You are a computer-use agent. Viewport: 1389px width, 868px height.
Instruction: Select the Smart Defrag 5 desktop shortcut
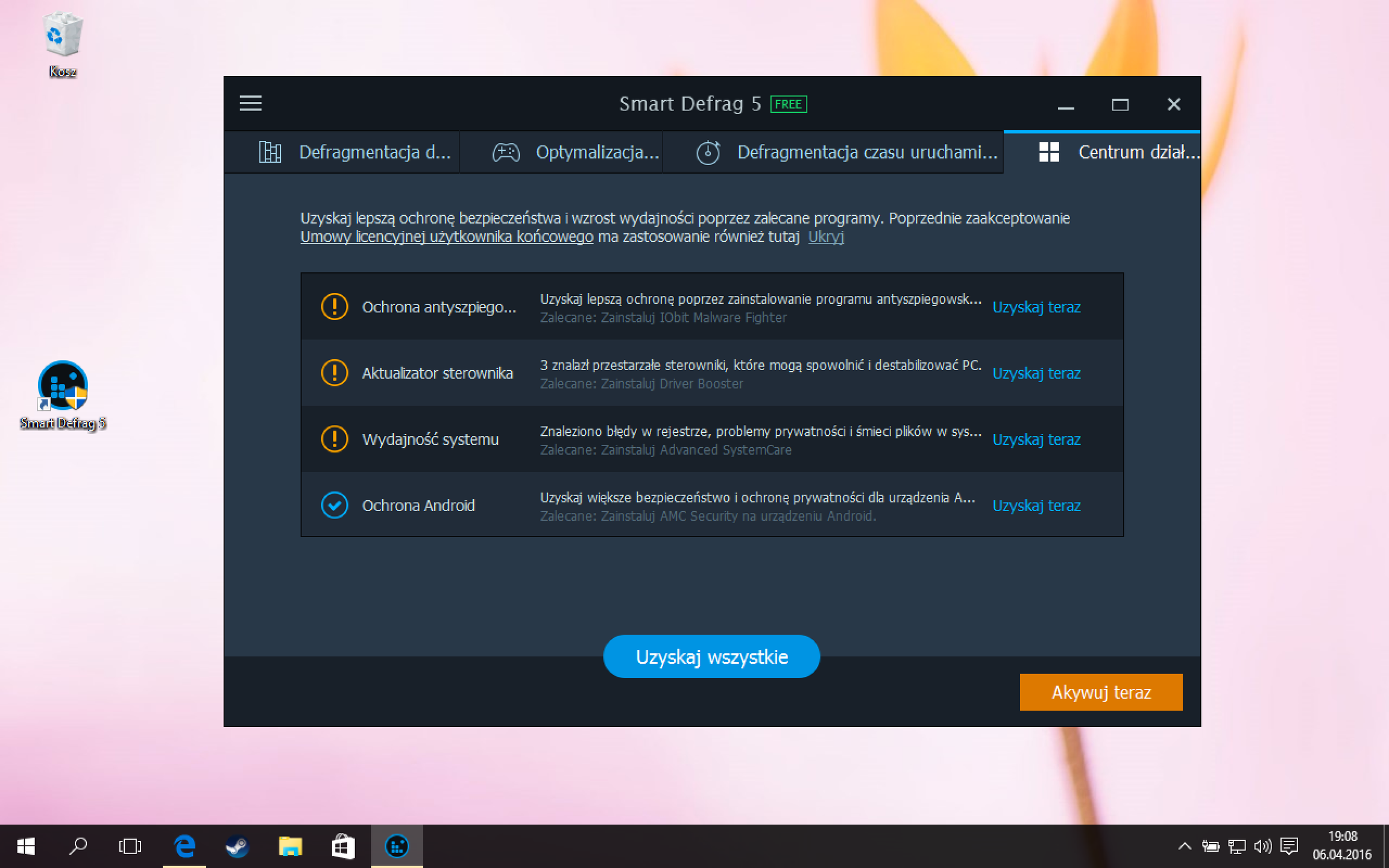click(x=63, y=395)
